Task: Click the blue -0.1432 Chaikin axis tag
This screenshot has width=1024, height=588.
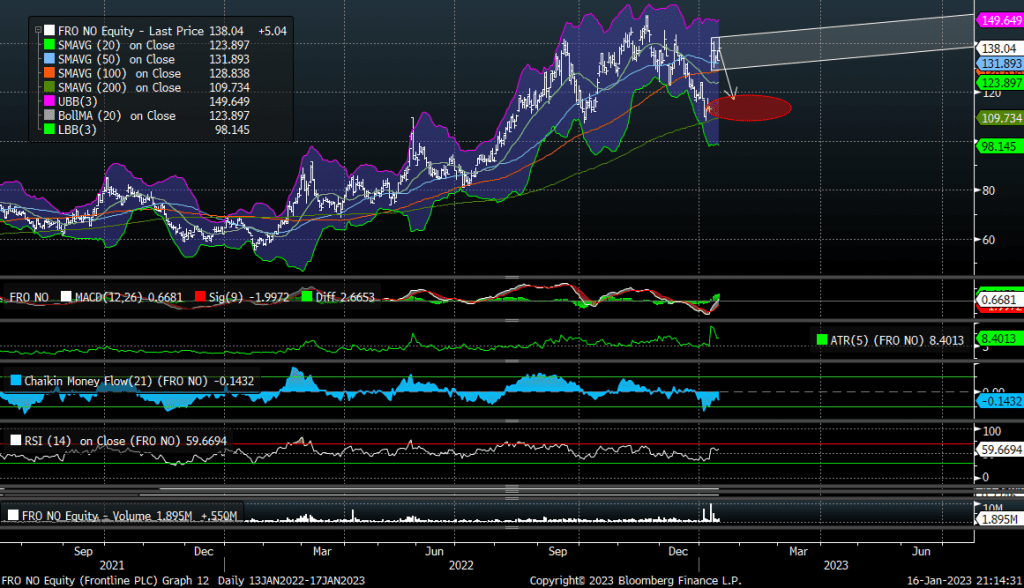Action: click(x=1000, y=401)
